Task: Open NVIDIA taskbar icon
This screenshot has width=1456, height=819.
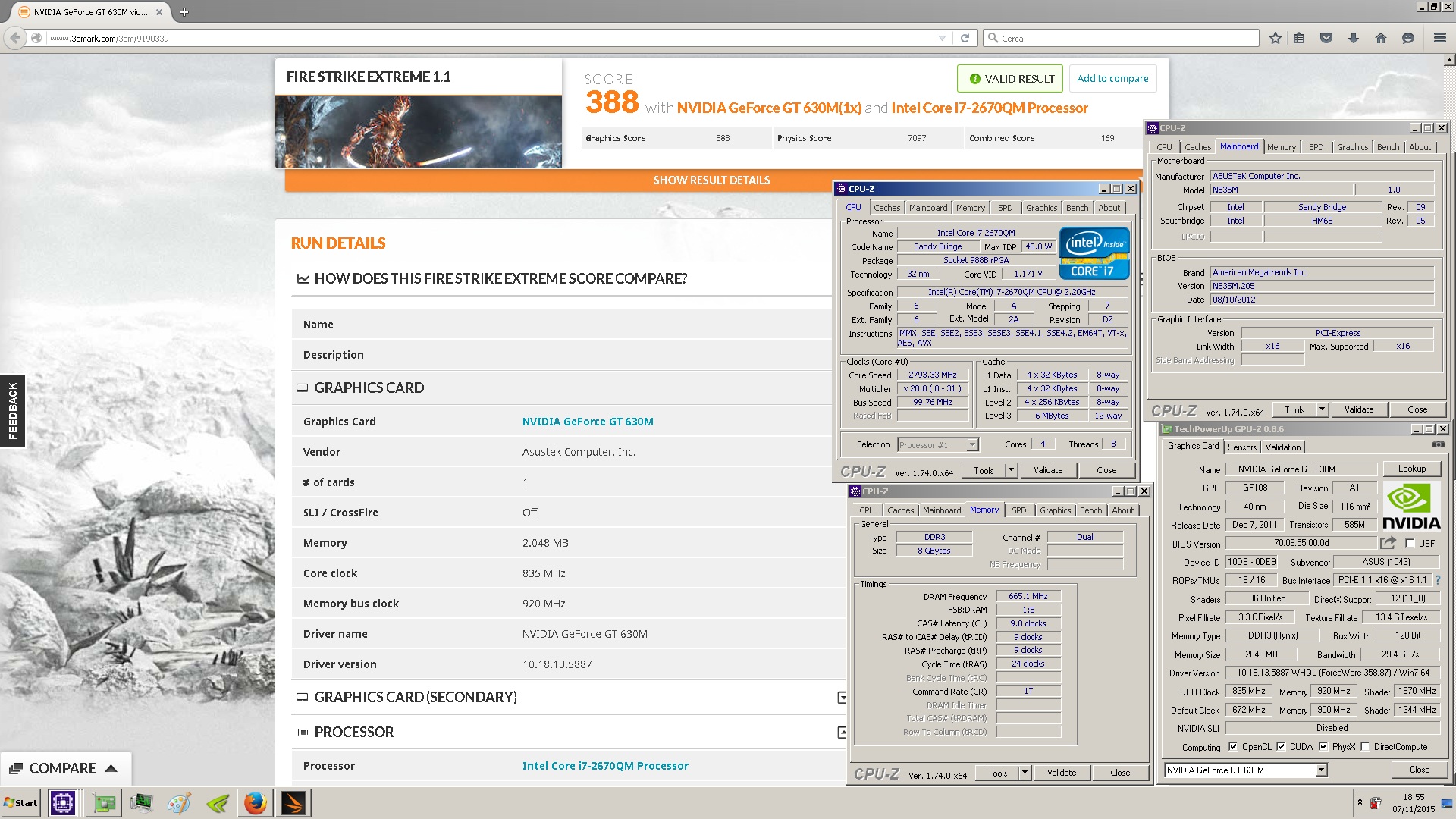Action: [x=218, y=803]
